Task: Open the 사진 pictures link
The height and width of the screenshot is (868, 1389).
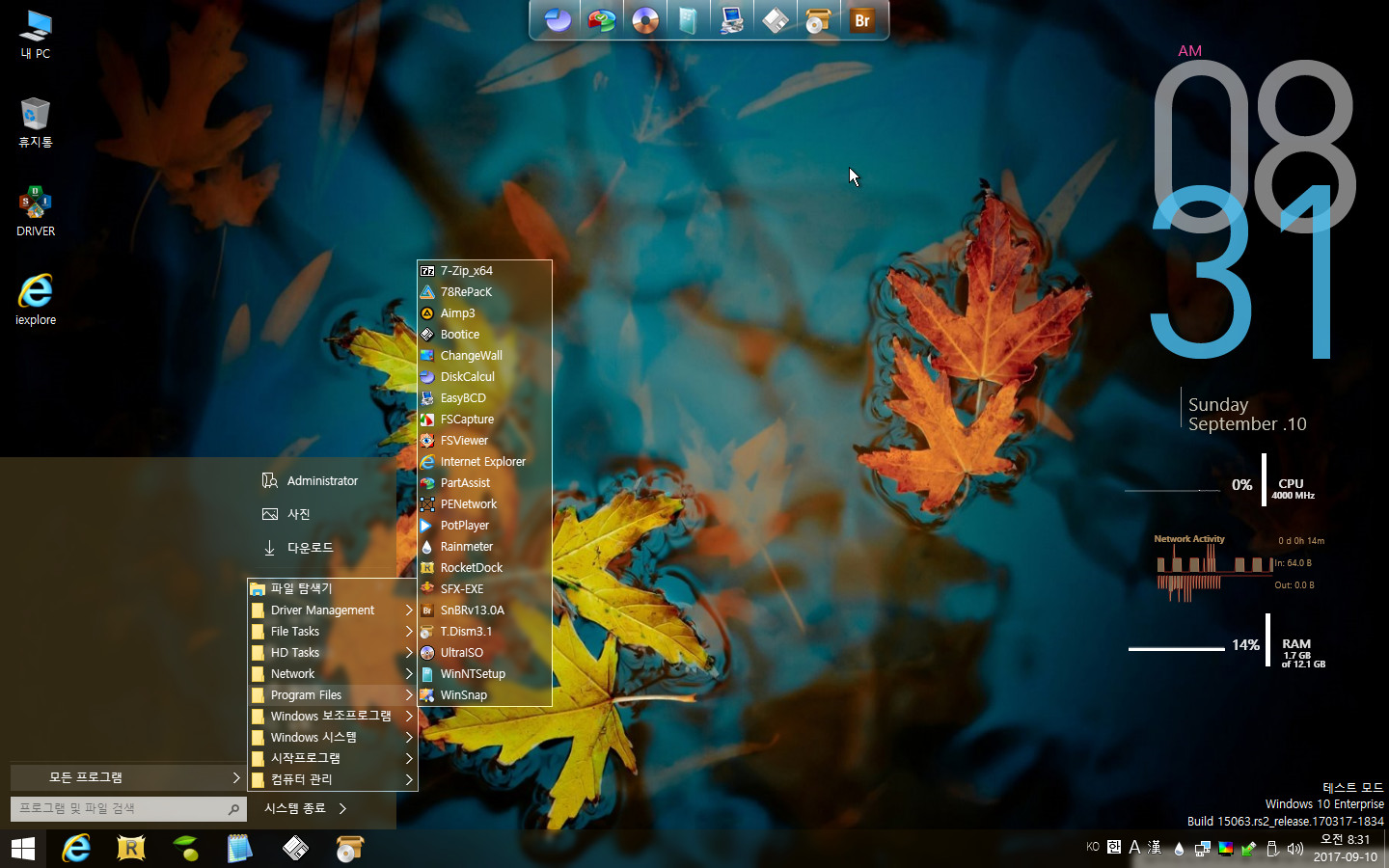Action: (286, 514)
